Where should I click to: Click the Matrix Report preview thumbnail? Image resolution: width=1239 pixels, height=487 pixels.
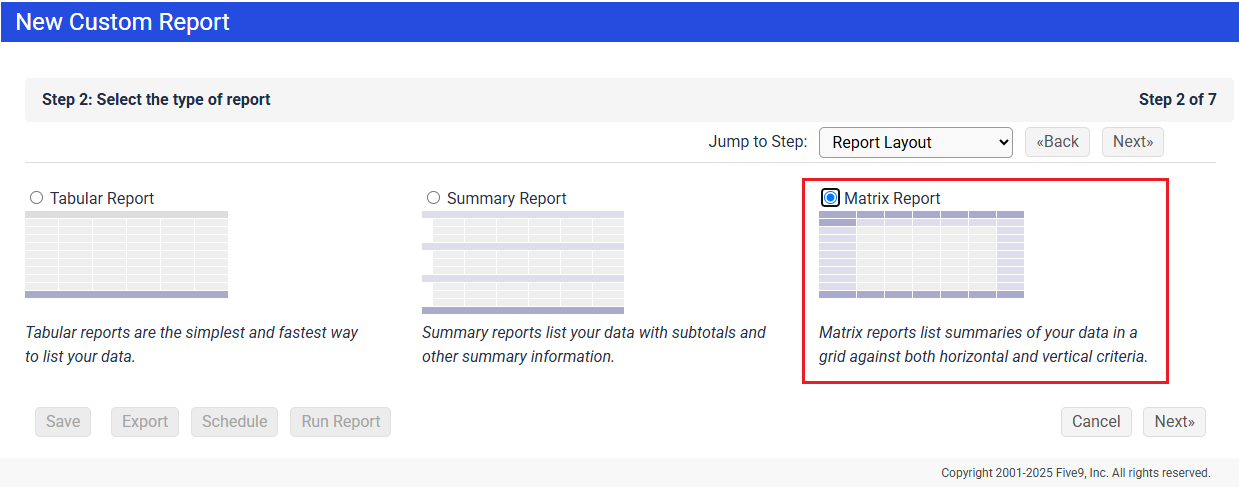tap(921, 254)
